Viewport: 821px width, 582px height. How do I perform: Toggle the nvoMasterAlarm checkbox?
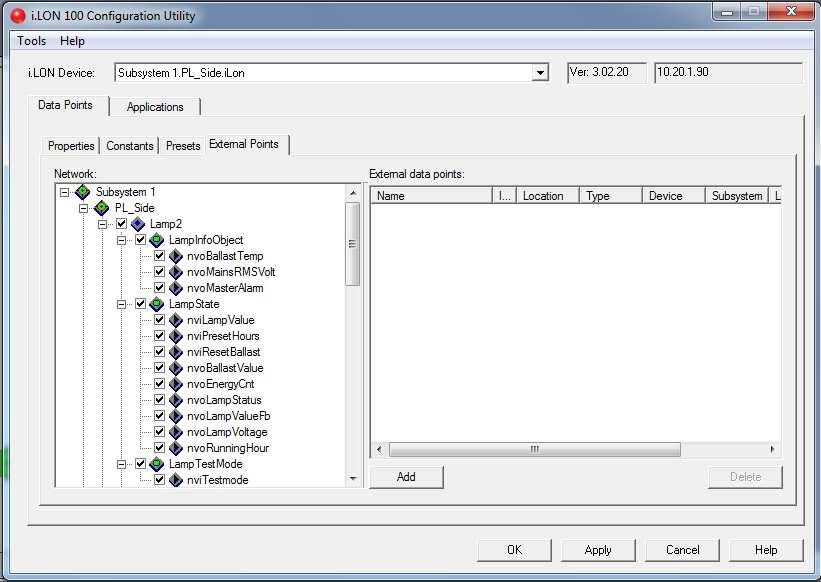click(160, 288)
